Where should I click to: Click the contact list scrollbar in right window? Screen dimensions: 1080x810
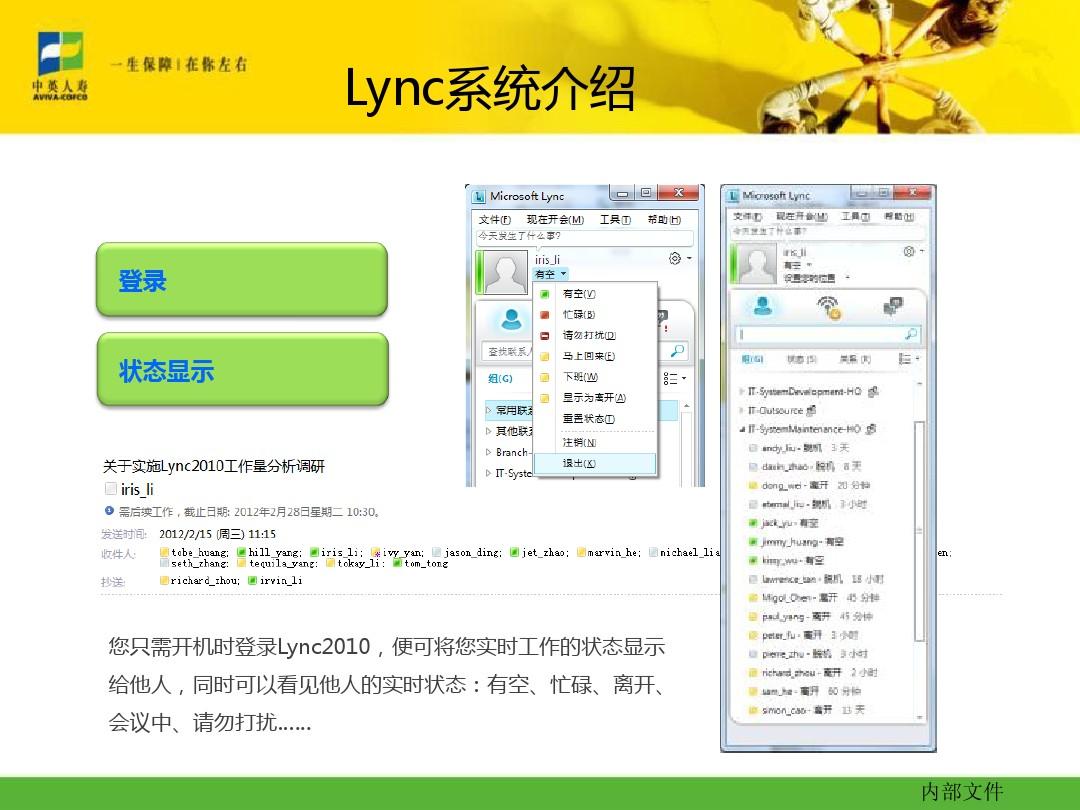pyautogui.click(x=919, y=530)
